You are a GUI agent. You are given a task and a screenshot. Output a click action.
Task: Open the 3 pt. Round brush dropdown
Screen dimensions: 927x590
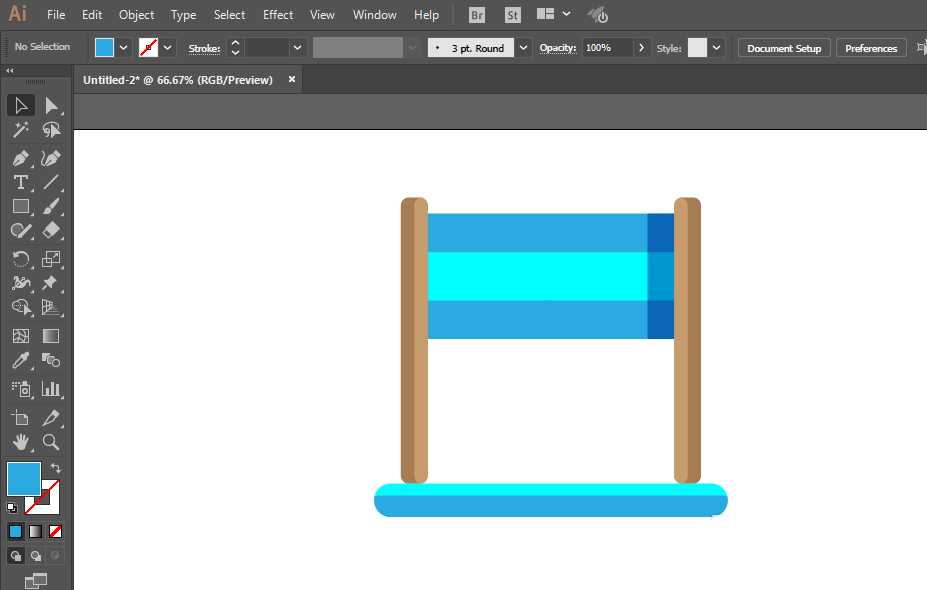coord(523,47)
